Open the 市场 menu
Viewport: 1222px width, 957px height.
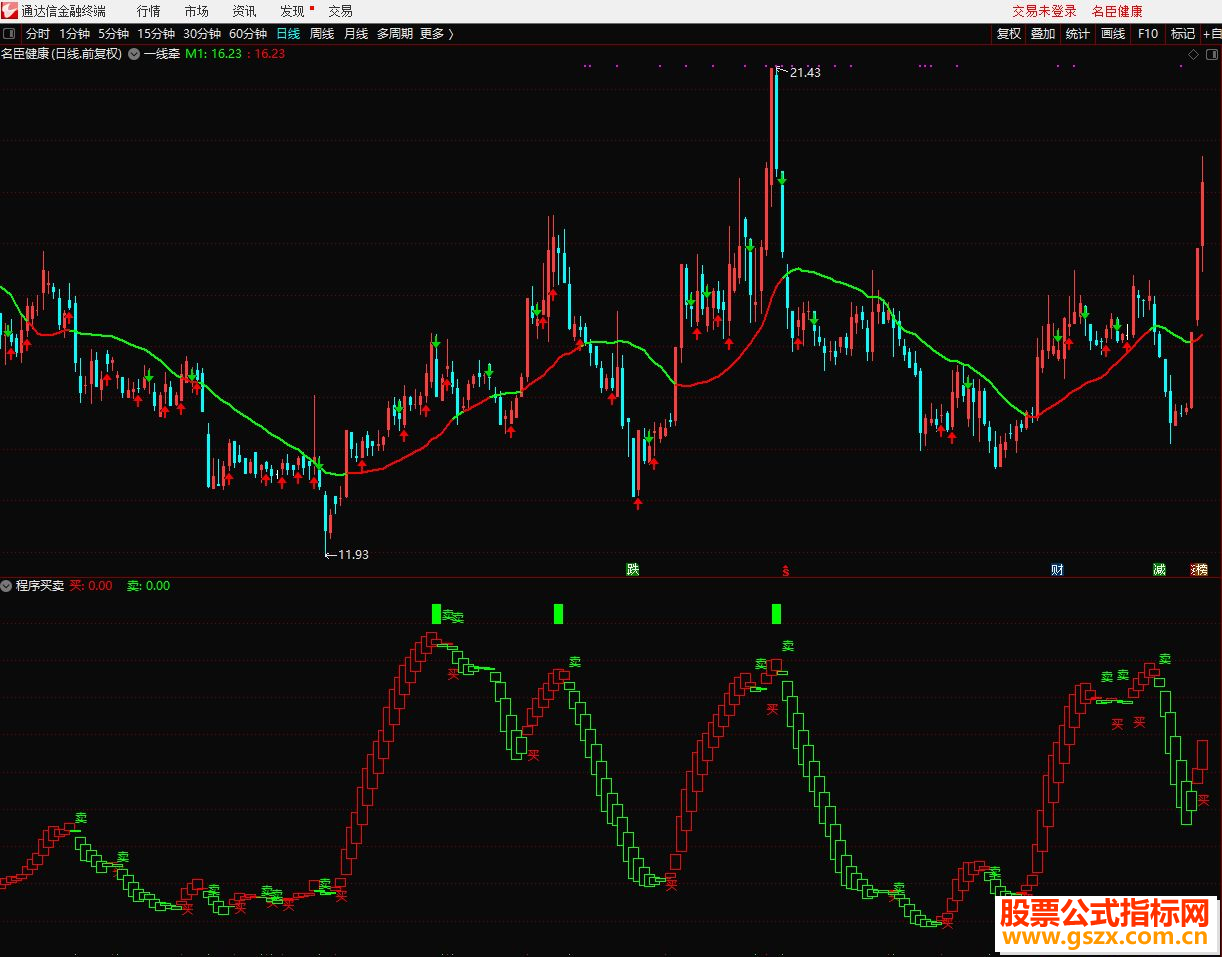[x=197, y=11]
